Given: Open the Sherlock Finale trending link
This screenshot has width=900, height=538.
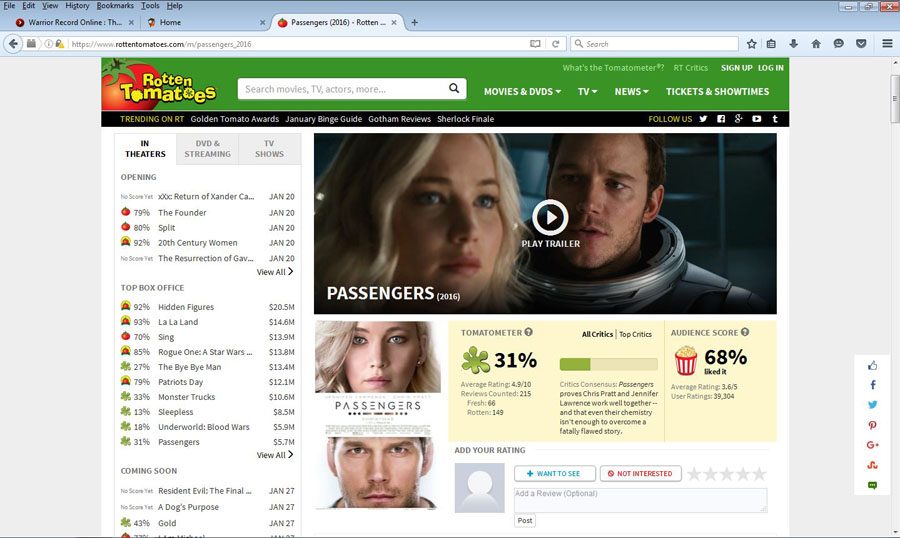Looking at the screenshot, I should pos(465,119).
